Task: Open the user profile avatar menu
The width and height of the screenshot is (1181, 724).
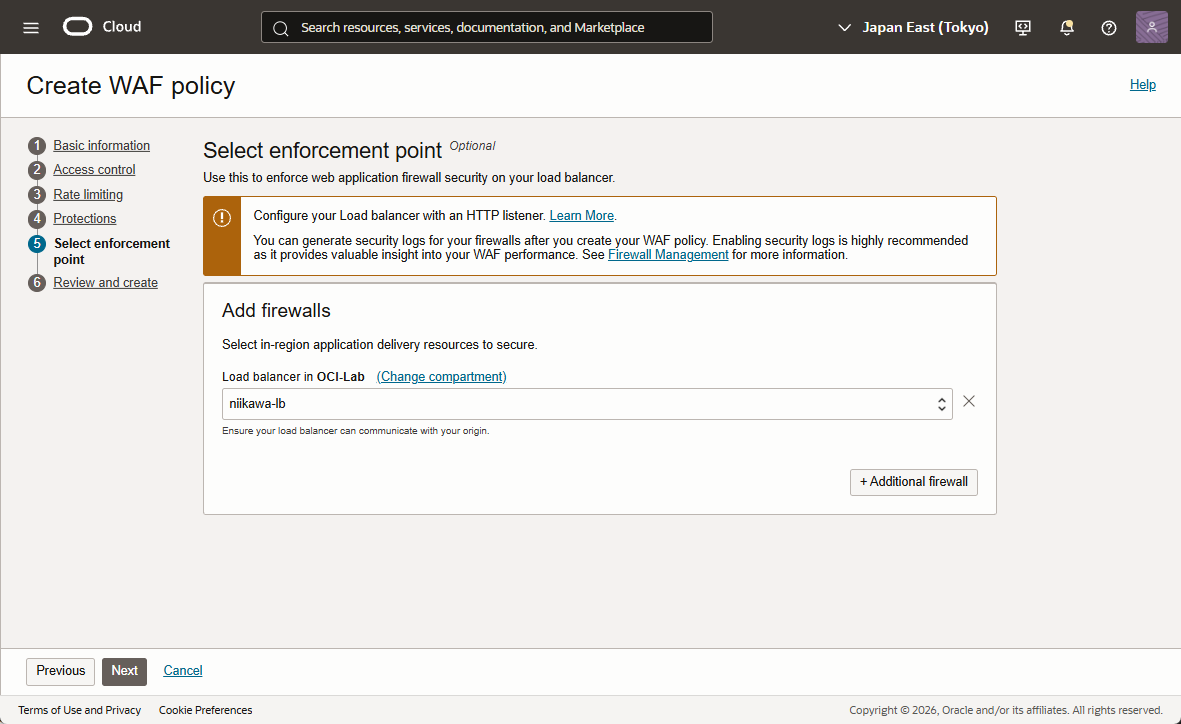Action: point(1151,27)
